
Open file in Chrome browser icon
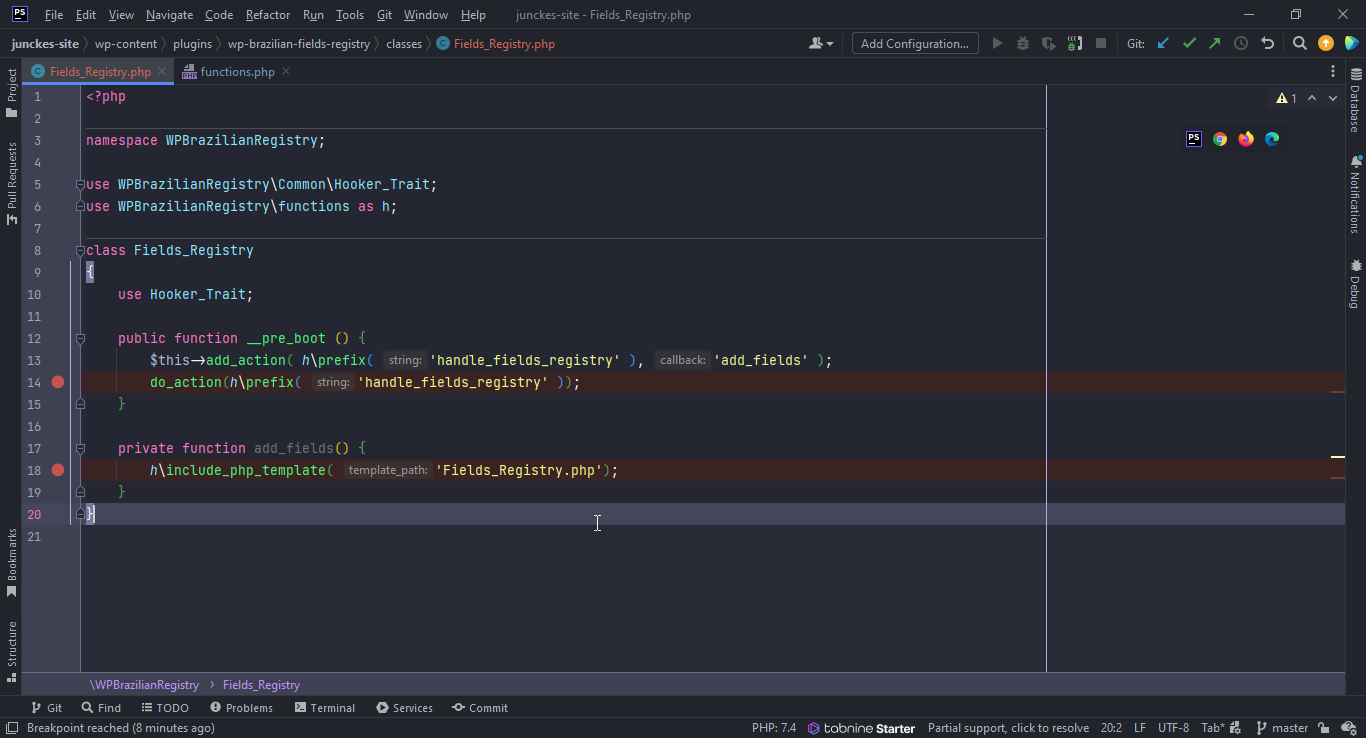1220,139
